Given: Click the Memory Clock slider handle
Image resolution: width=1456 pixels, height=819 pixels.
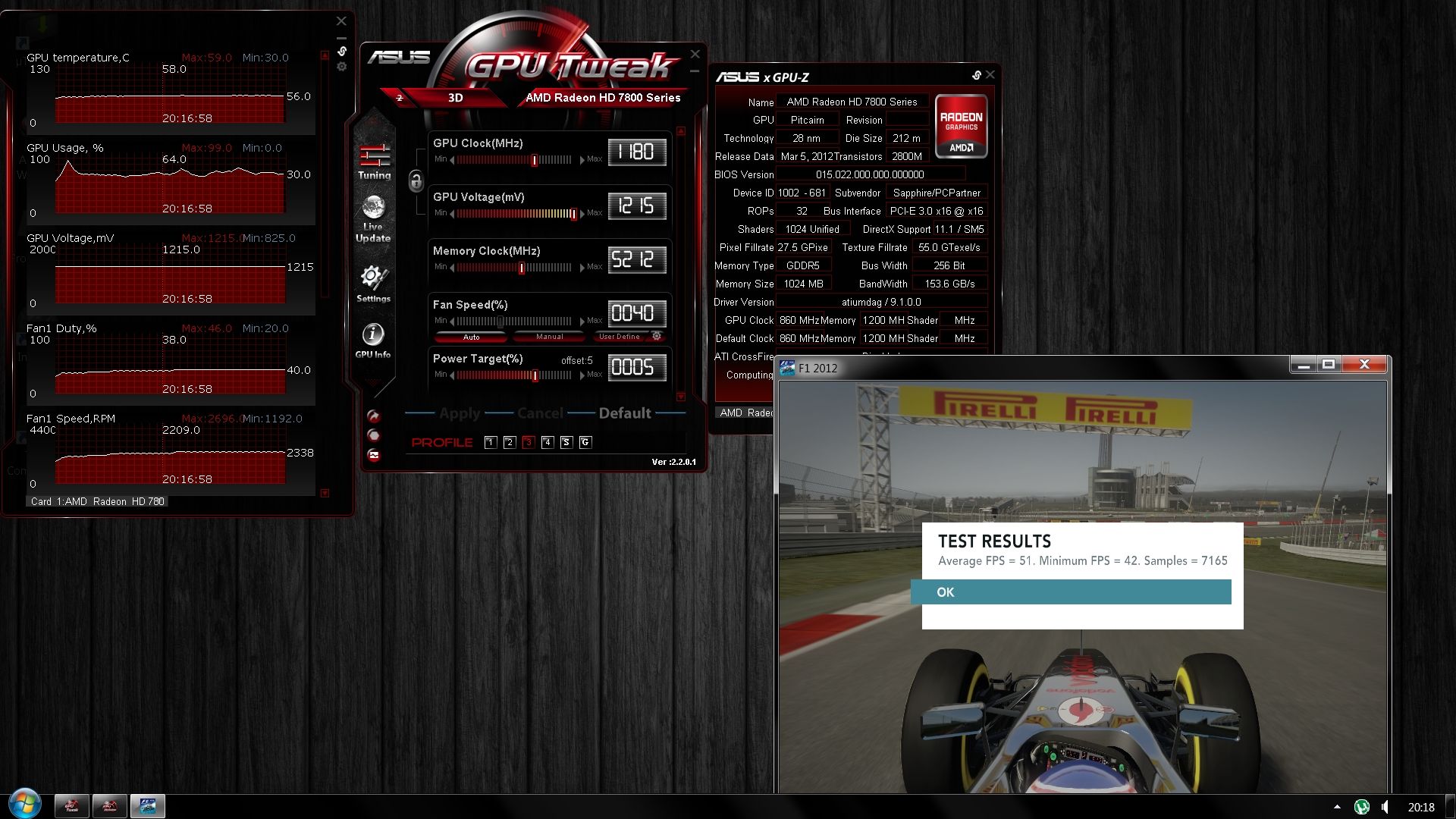Looking at the screenshot, I should [522, 268].
